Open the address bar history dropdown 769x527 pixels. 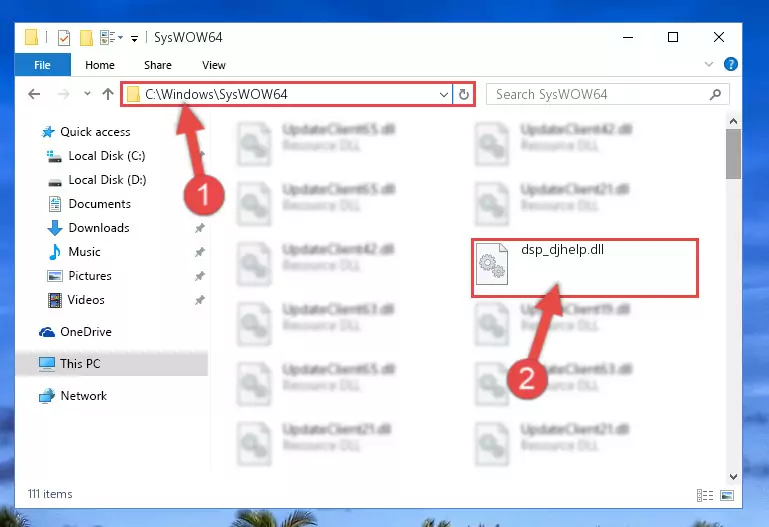[444, 94]
